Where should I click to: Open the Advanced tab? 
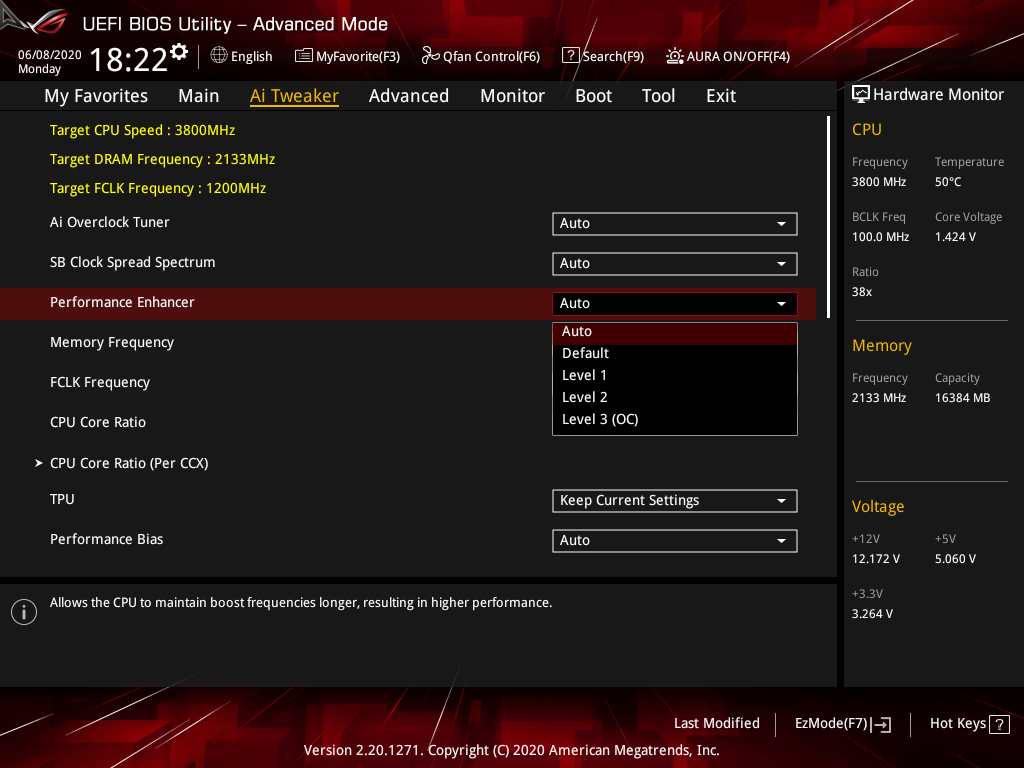pos(409,96)
